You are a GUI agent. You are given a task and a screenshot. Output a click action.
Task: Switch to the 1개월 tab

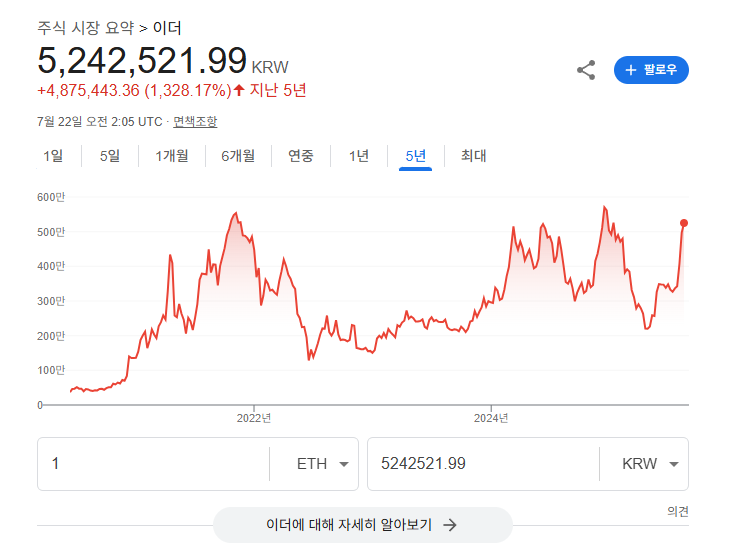coord(171,156)
